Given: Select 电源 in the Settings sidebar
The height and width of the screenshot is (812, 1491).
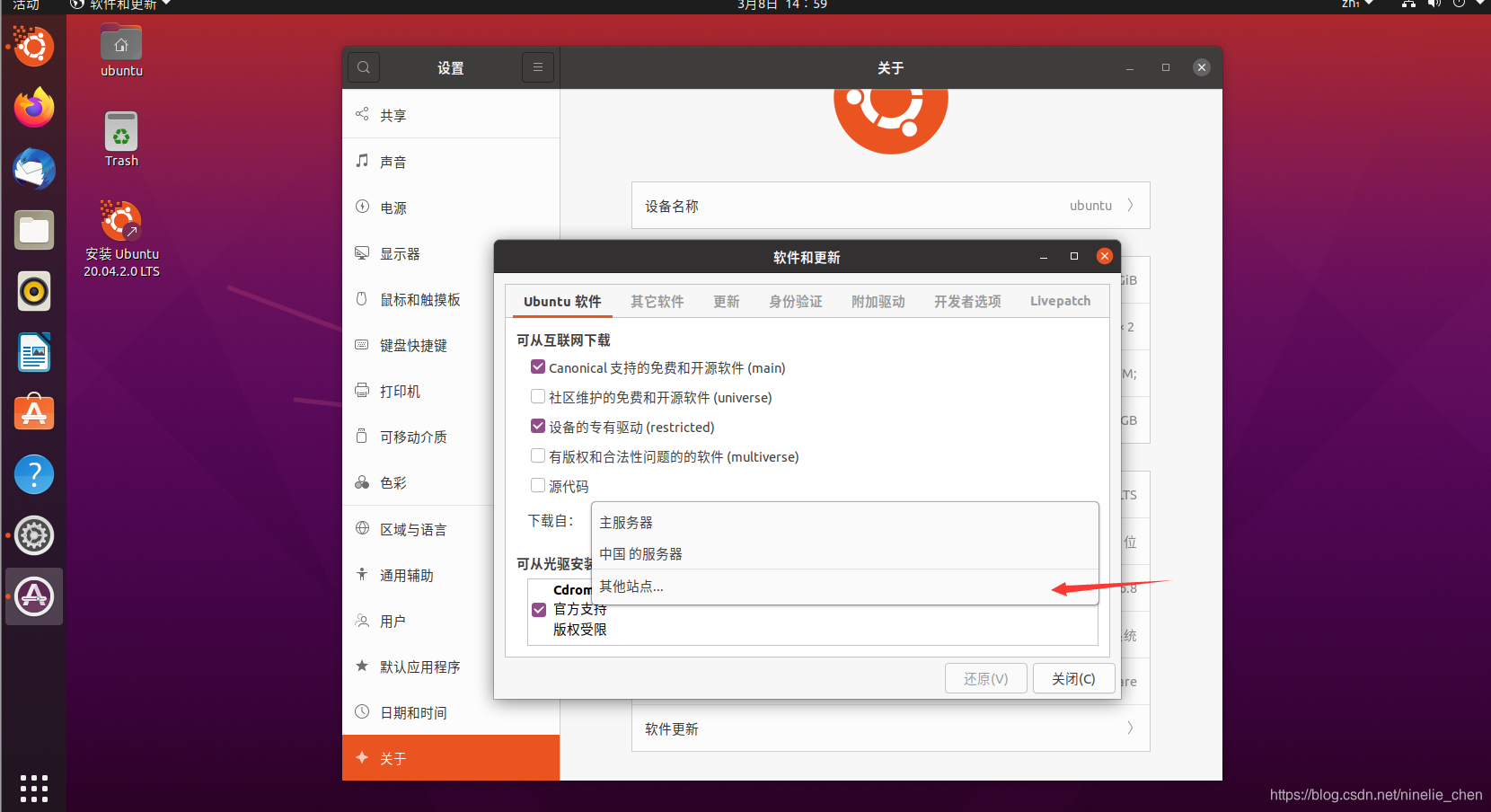Looking at the screenshot, I should 451,207.
